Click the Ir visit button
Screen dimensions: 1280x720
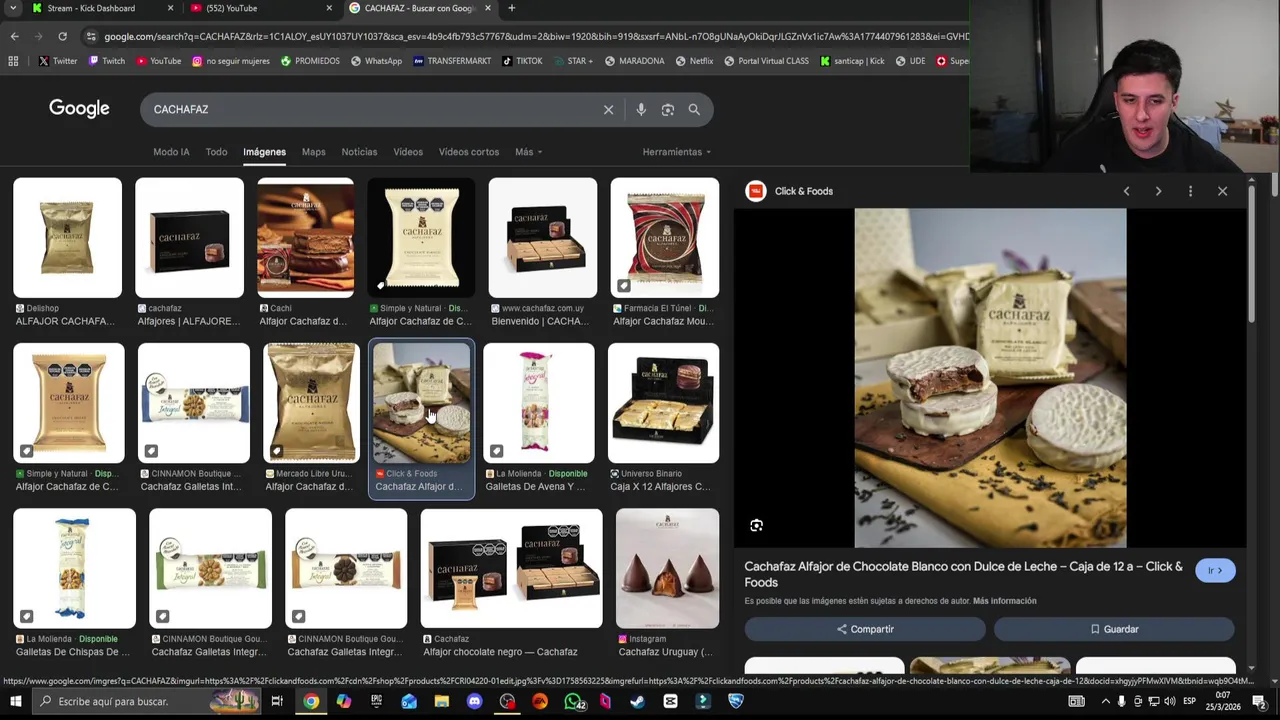pos(1215,570)
